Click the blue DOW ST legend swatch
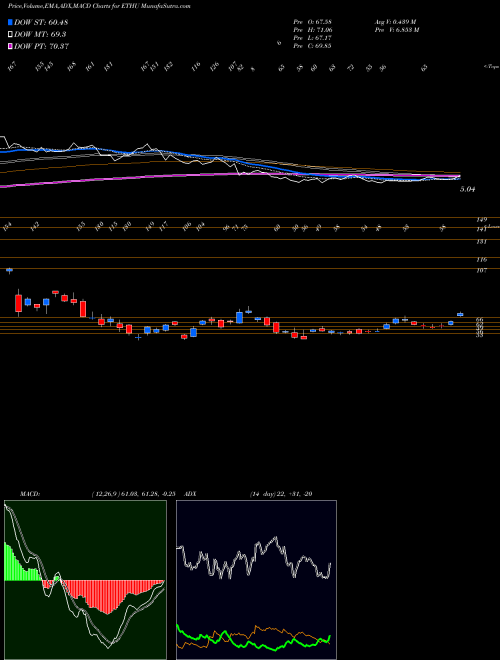This screenshot has width=500, height=660. 10,22
